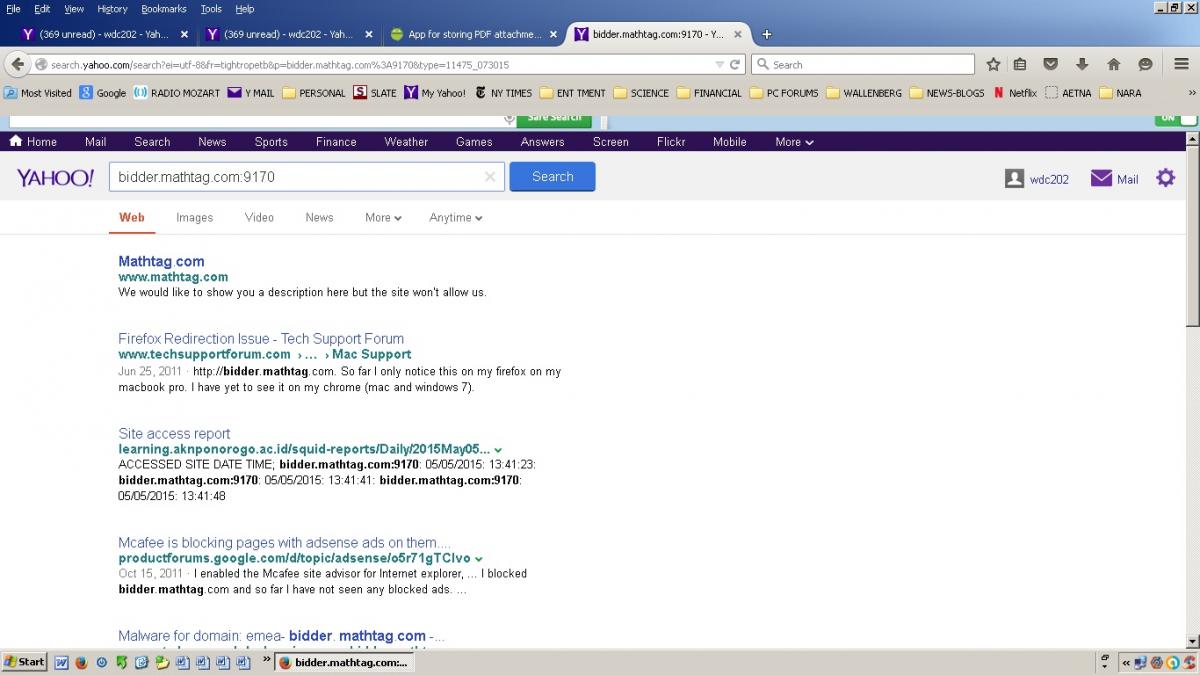
Task: Close the App for storing PDF tab
Action: coord(554,34)
